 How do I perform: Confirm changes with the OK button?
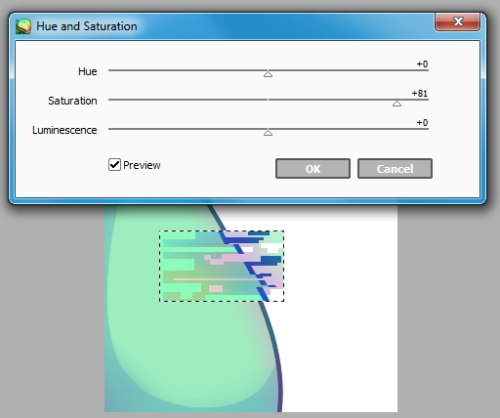(313, 169)
